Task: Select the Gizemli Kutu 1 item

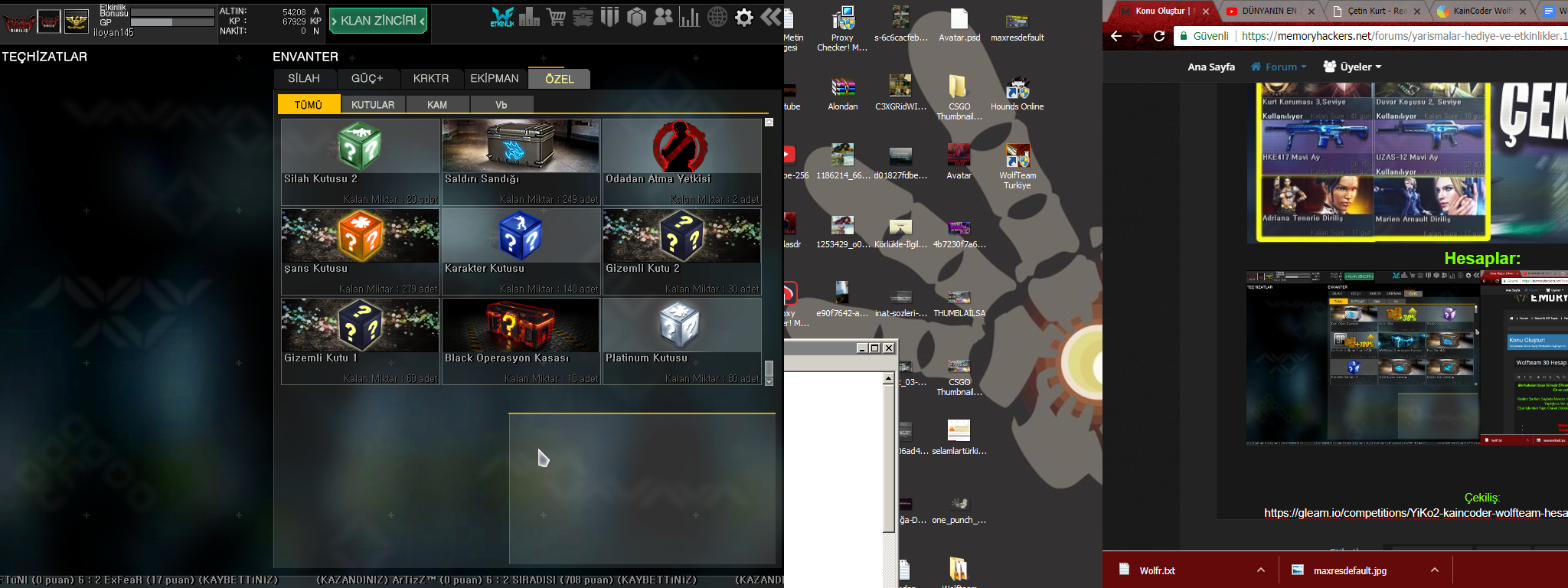Action: (361, 341)
